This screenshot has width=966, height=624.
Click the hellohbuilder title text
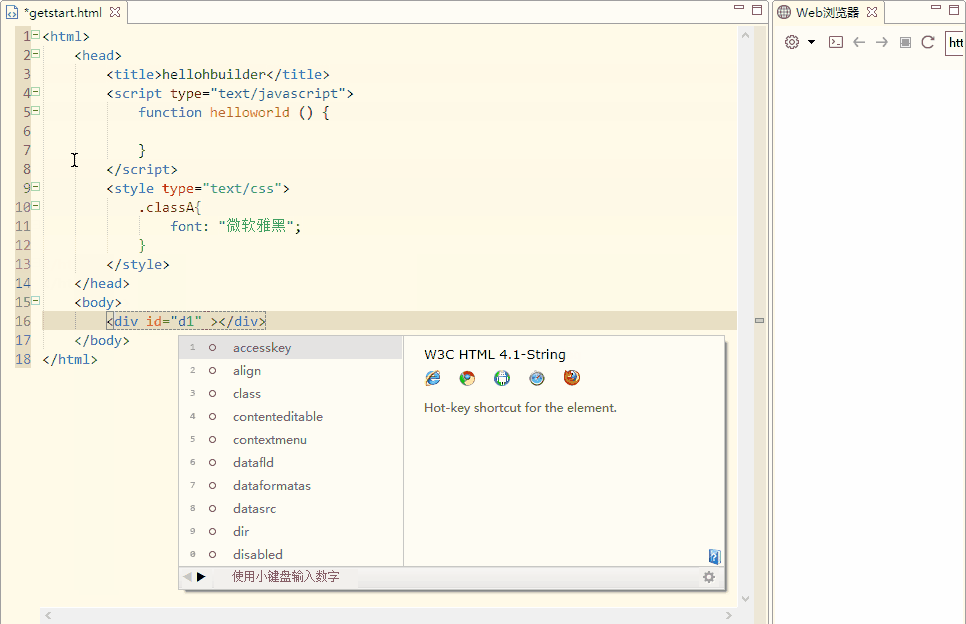click(x=214, y=75)
